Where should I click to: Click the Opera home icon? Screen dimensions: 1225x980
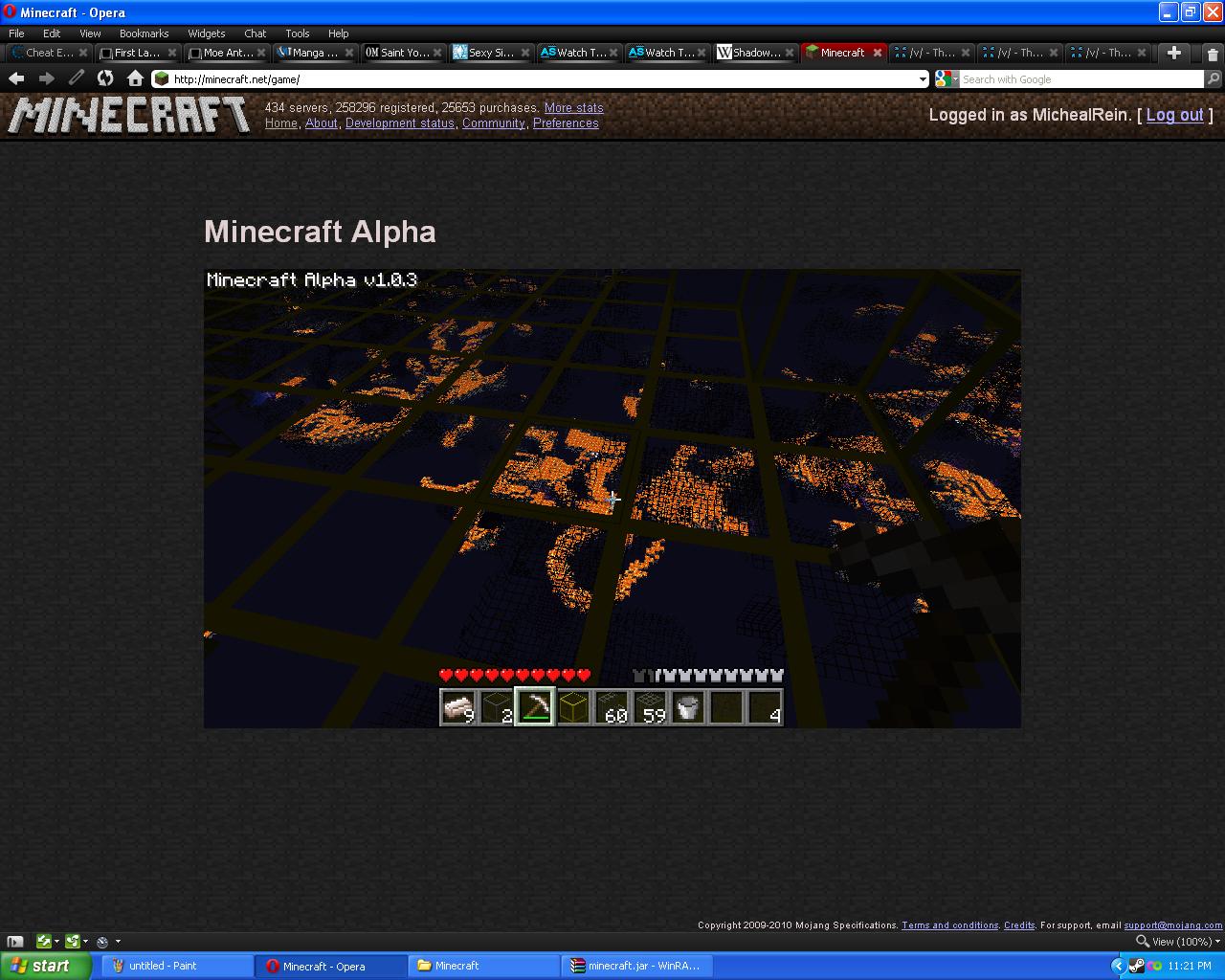[x=134, y=78]
